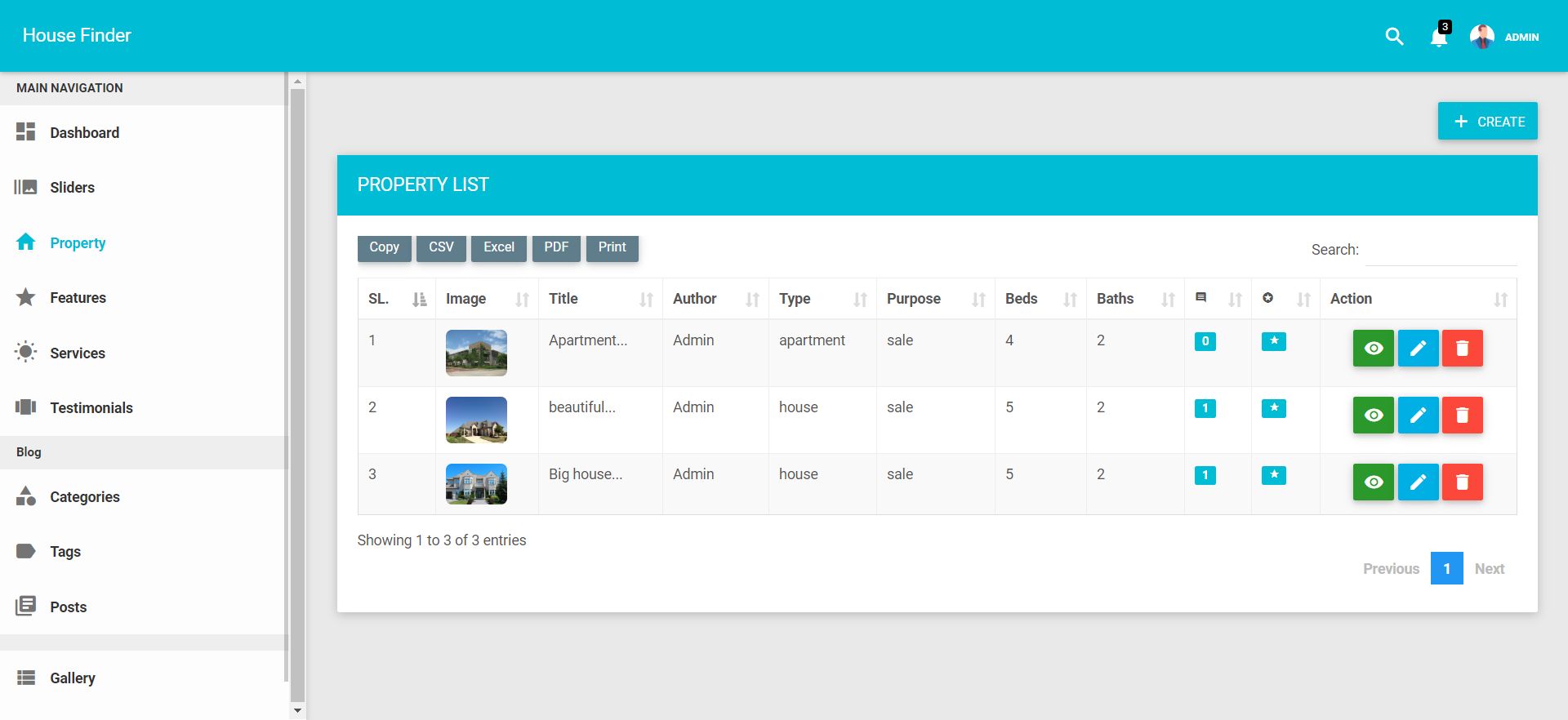
Task: Open comment count badge for Apartment row
Action: (x=1205, y=341)
